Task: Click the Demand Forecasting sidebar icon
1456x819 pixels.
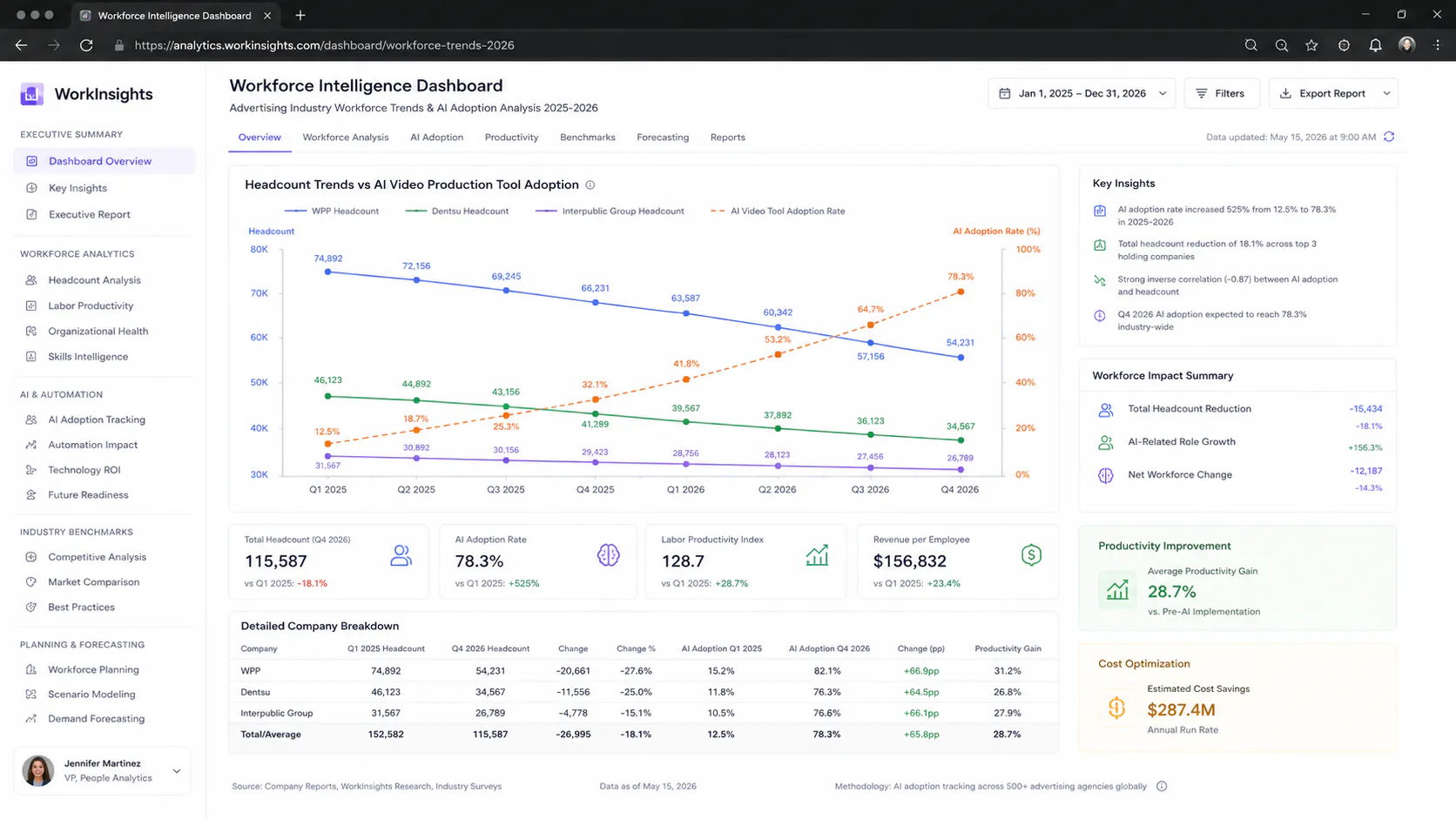Action: tap(31, 718)
